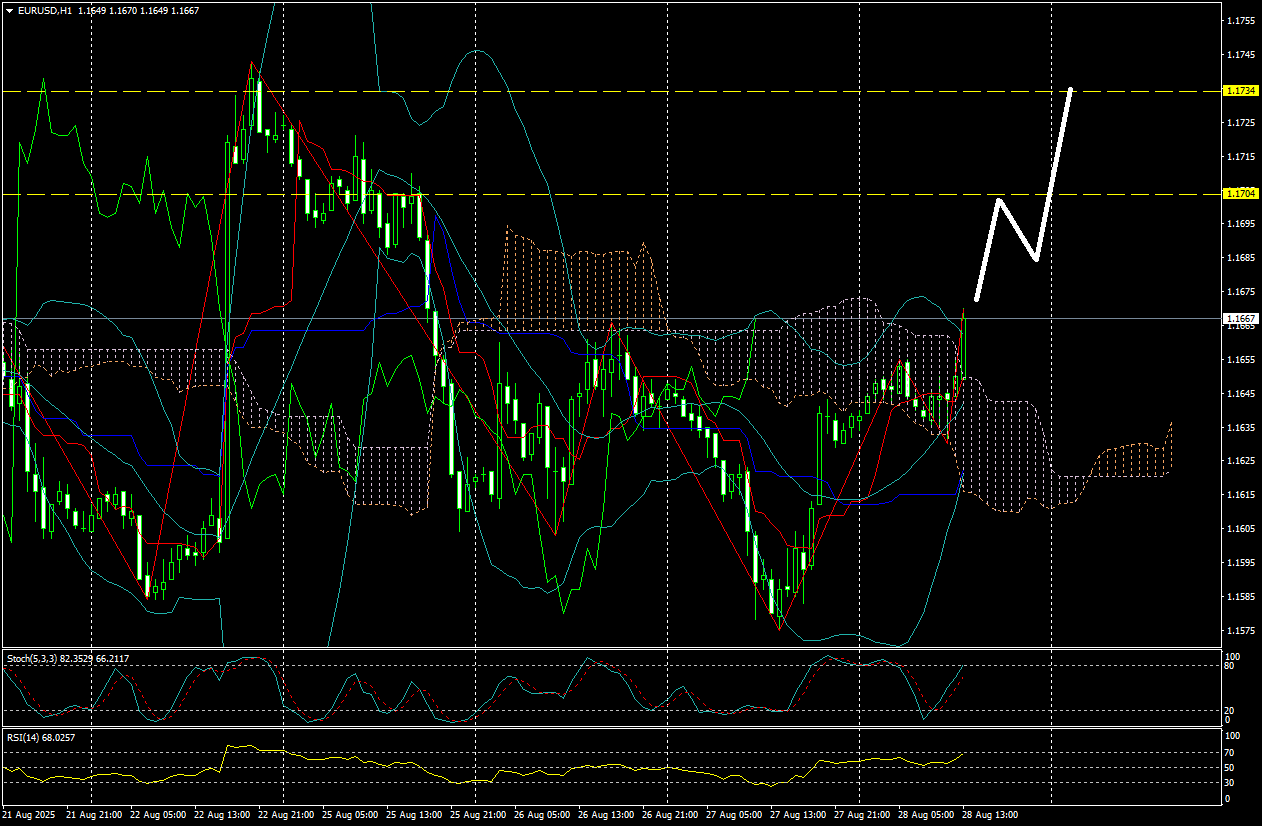Click the 1.1715 price scale value
Image resolution: width=1262 pixels, height=826 pixels.
[x=1240, y=157]
